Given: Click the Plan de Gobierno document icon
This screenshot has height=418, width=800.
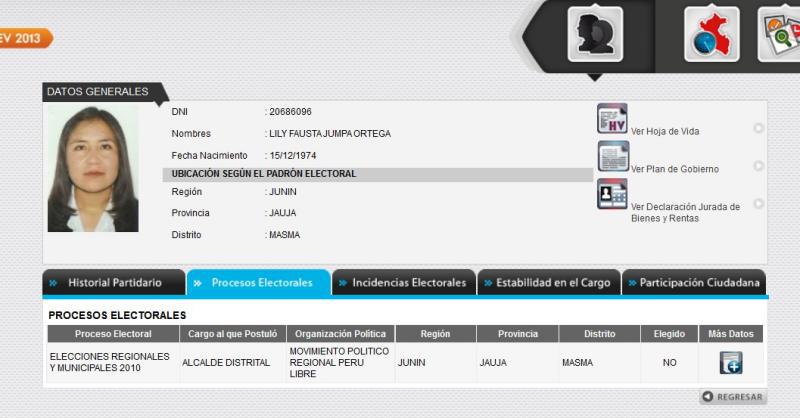Looking at the screenshot, I should pyautogui.click(x=613, y=156).
